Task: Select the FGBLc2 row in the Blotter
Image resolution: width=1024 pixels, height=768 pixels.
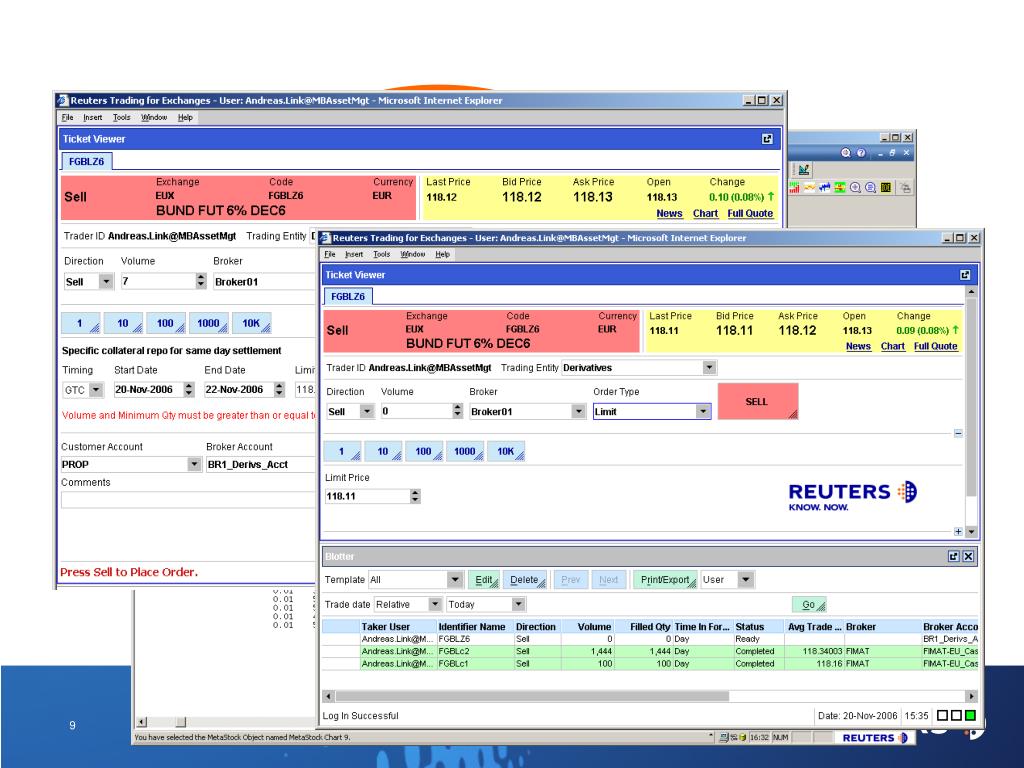Action: [x=650, y=651]
